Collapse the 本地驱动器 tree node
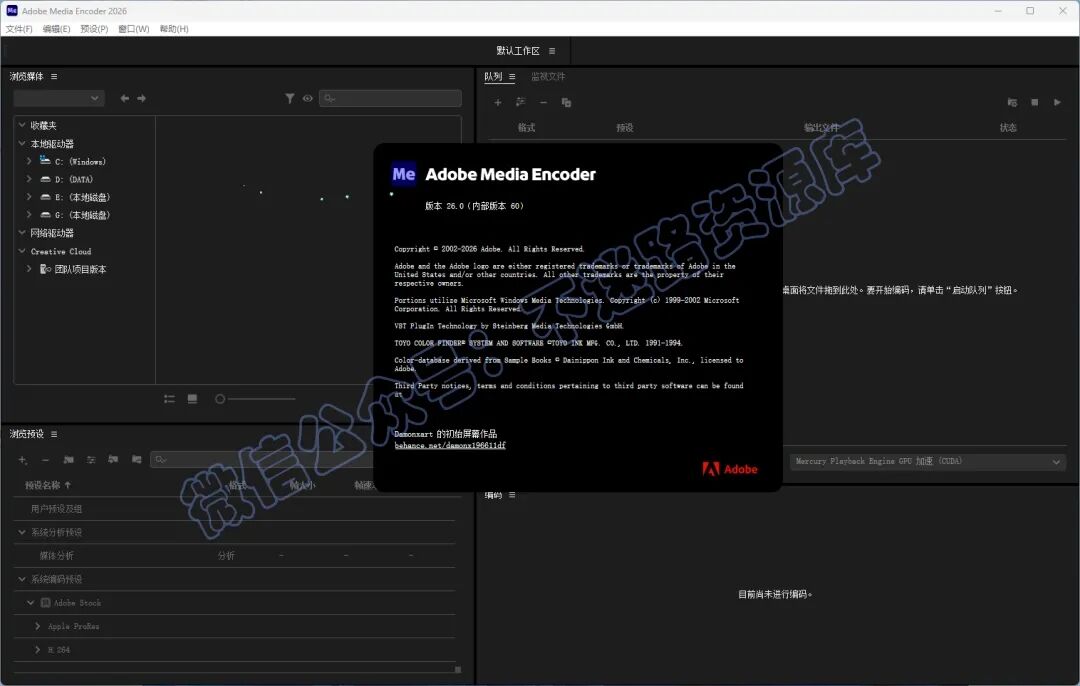This screenshot has width=1080, height=686. pos(22,143)
